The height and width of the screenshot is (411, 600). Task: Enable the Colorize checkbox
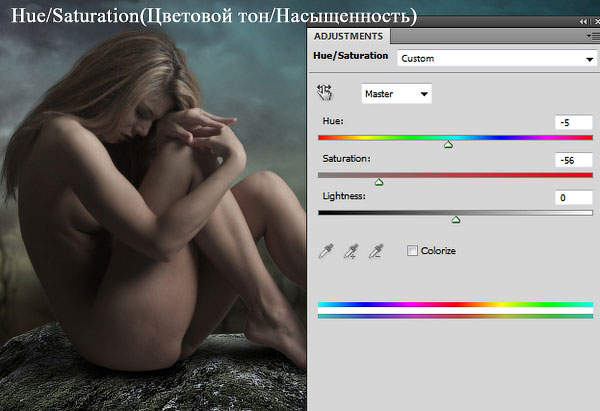(x=412, y=251)
